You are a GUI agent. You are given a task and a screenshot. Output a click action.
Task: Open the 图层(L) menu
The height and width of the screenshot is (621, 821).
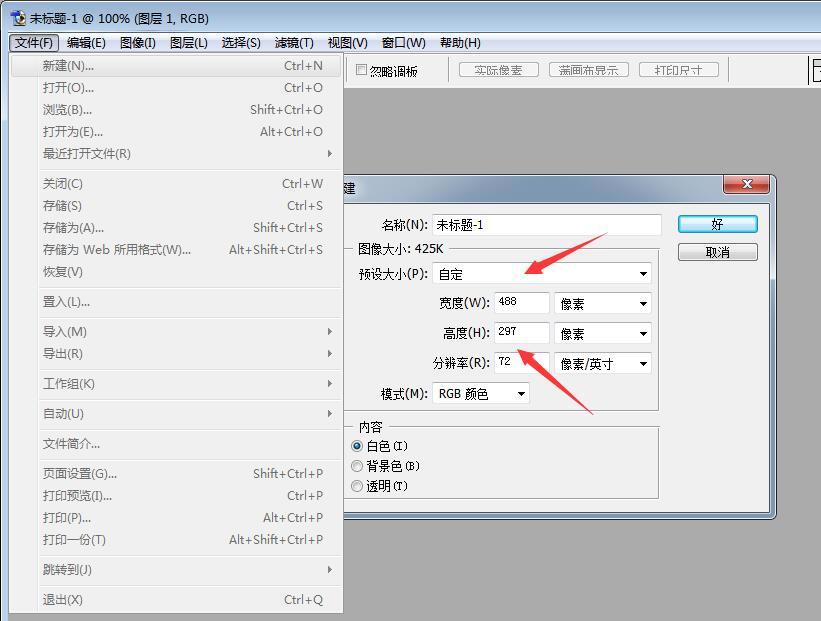188,43
